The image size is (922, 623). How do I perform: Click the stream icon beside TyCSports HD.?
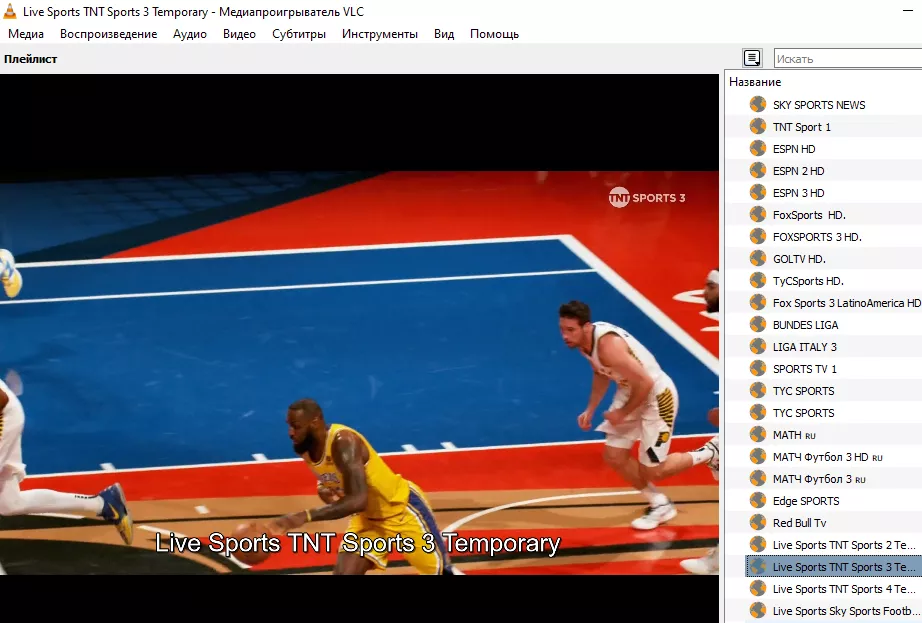click(758, 281)
